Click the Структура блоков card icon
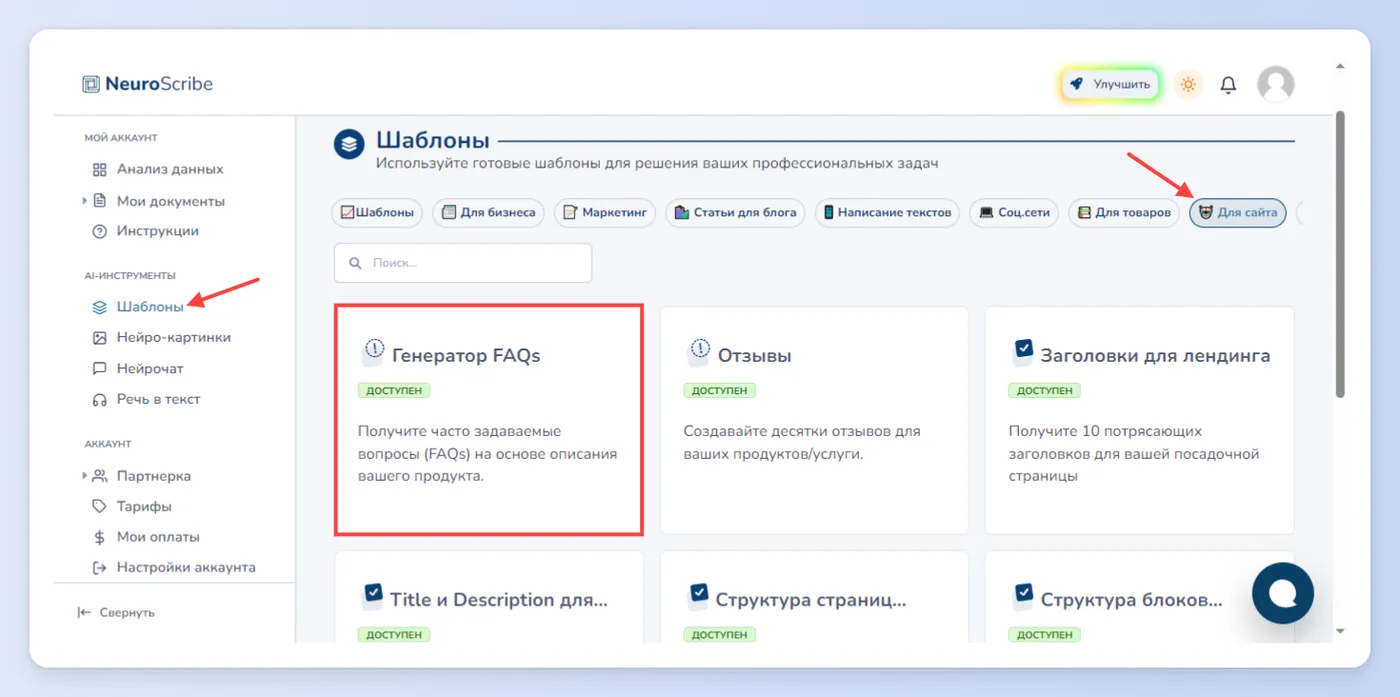This screenshot has width=1400, height=697. coord(1022,596)
